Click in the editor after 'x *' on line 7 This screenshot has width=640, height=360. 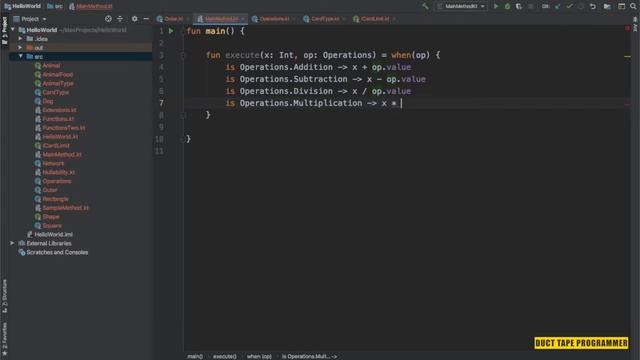tap(402, 103)
